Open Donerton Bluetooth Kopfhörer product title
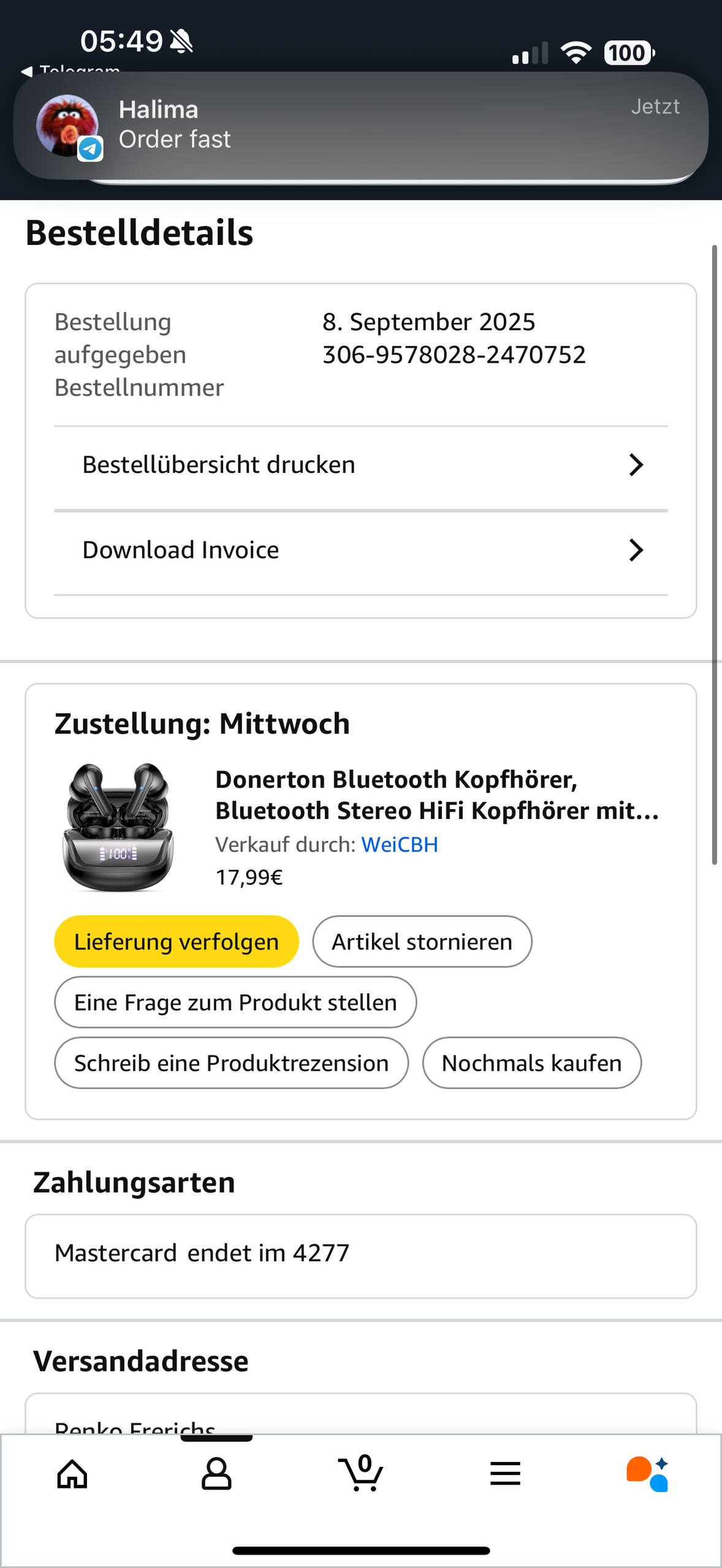This screenshot has height=1568, width=722. click(437, 795)
